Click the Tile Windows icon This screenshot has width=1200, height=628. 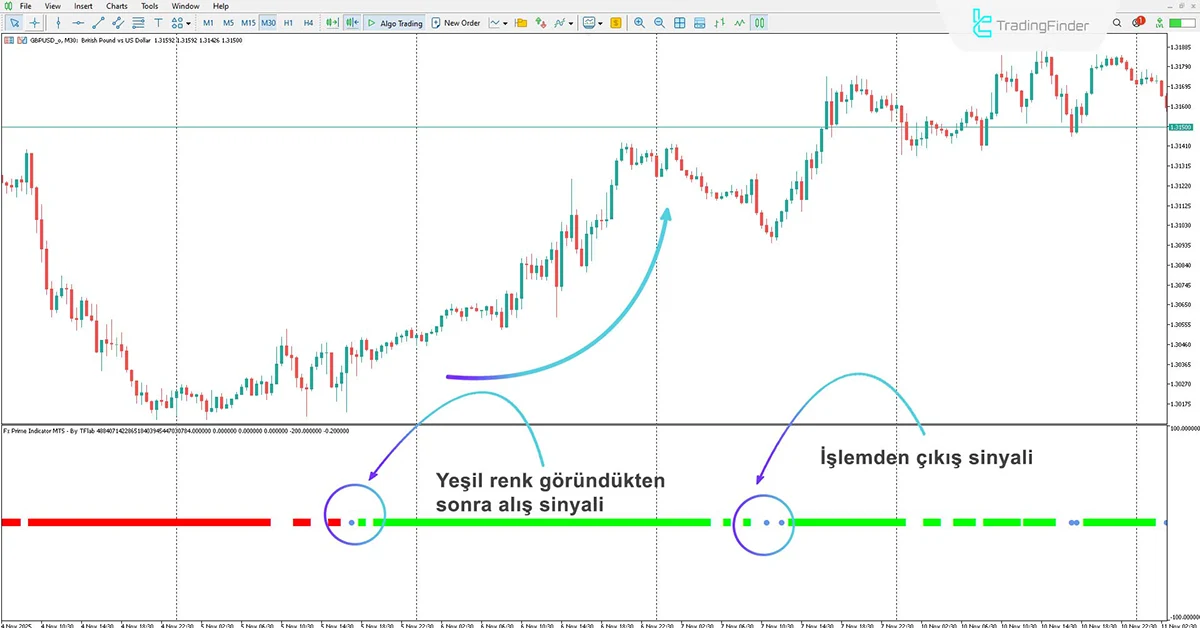[680, 22]
